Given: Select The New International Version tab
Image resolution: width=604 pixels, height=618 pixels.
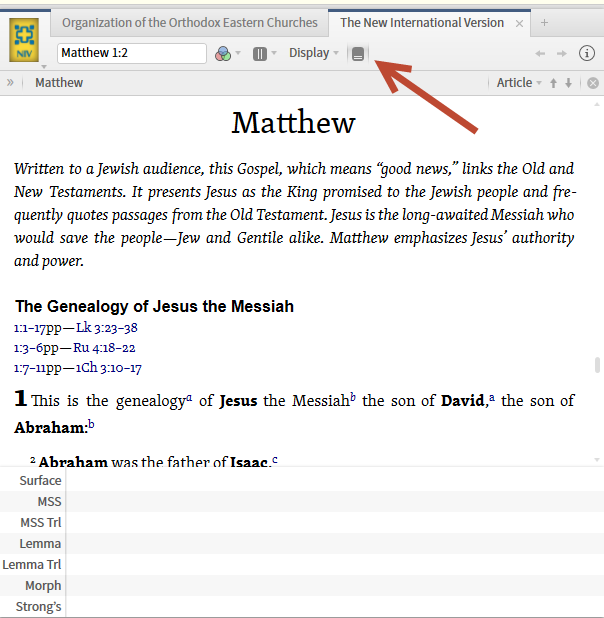Looking at the screenshot, I should [422, 23].
